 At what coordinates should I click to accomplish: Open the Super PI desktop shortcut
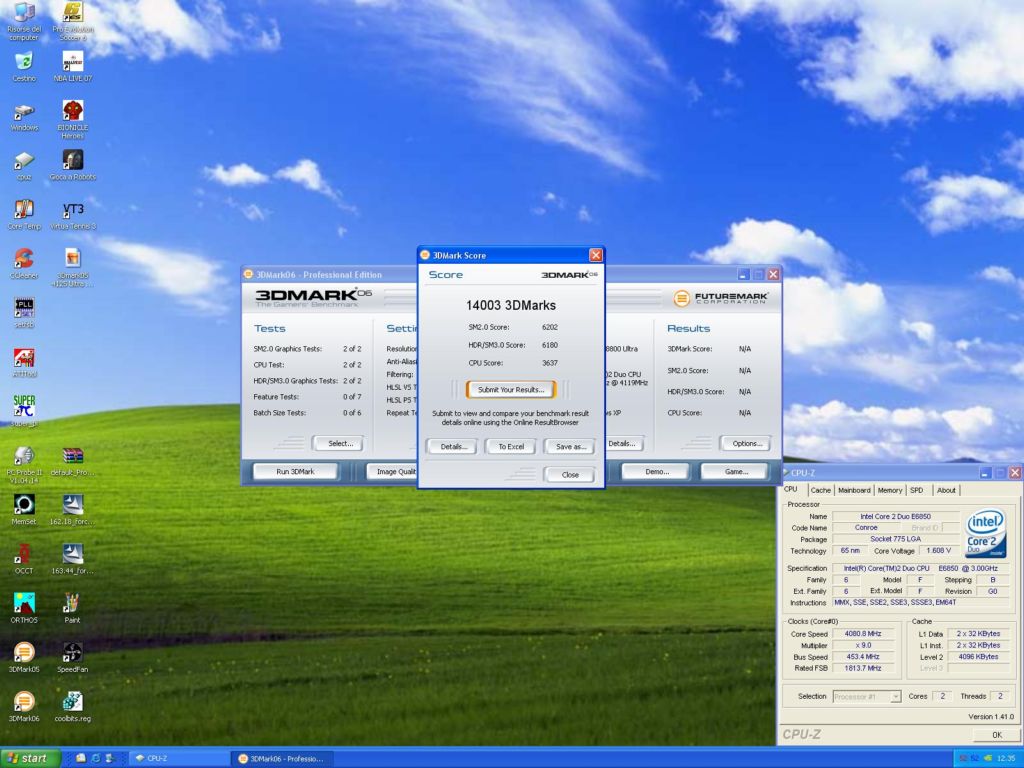[24, 410]
